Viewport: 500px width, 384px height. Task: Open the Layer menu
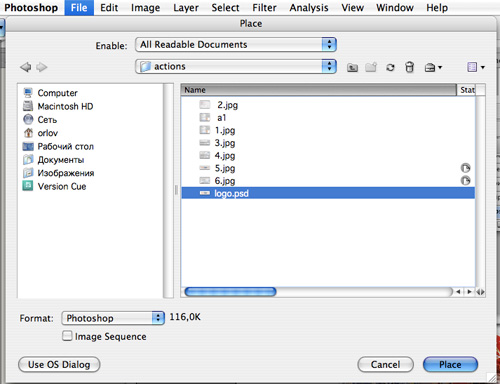(186, 8)
